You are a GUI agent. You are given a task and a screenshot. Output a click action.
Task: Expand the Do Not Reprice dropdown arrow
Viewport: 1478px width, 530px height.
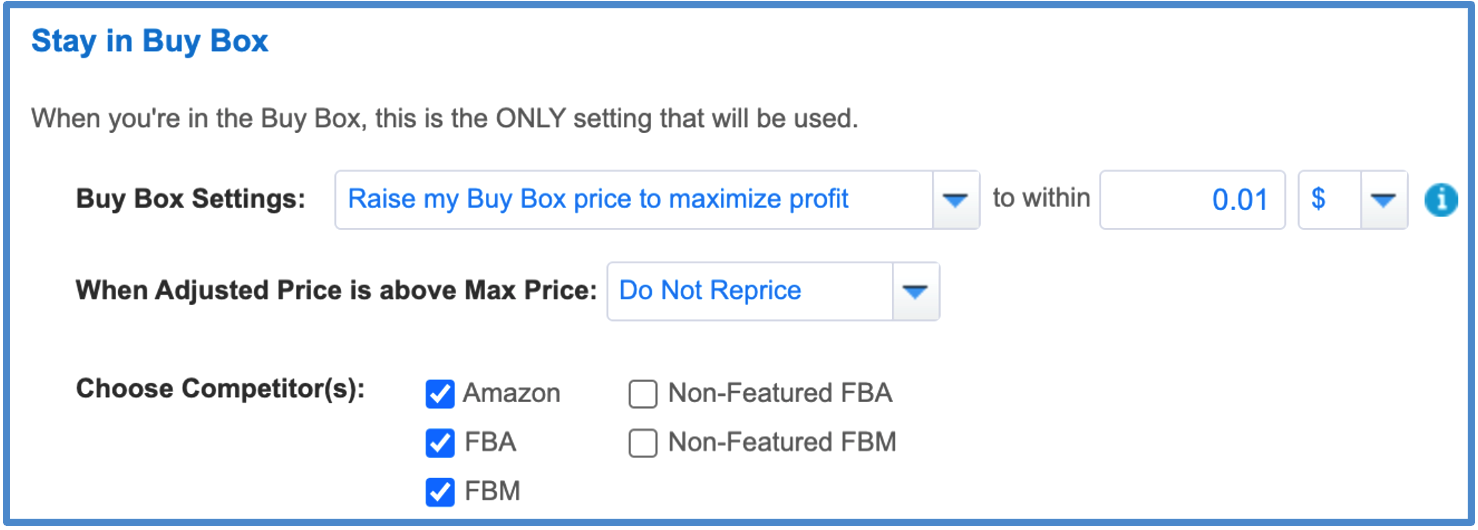915,291
